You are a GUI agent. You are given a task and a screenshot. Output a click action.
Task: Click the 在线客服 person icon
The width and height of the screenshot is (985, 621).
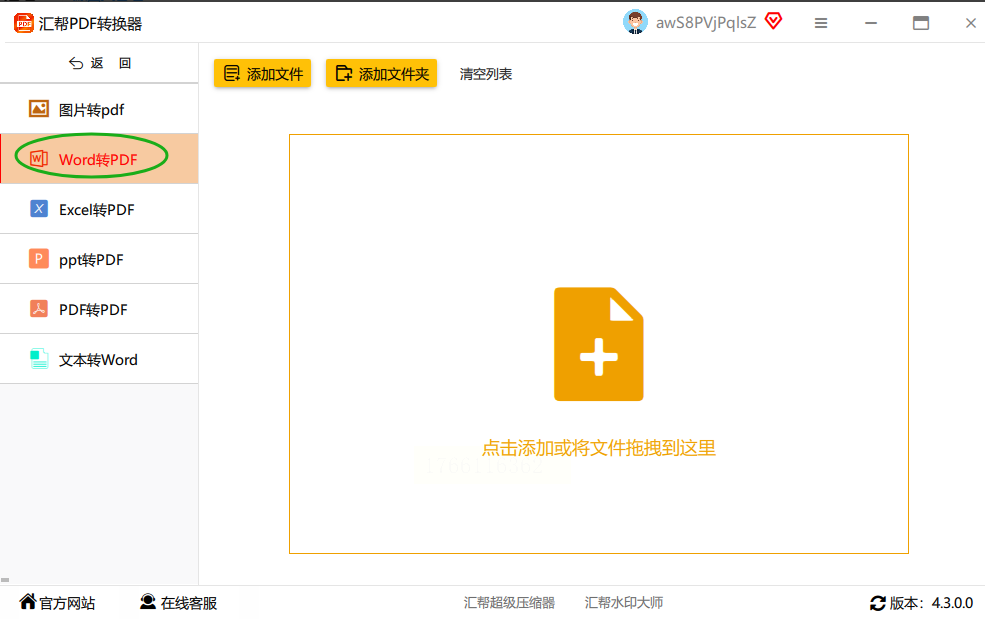(x=148, y=602)
